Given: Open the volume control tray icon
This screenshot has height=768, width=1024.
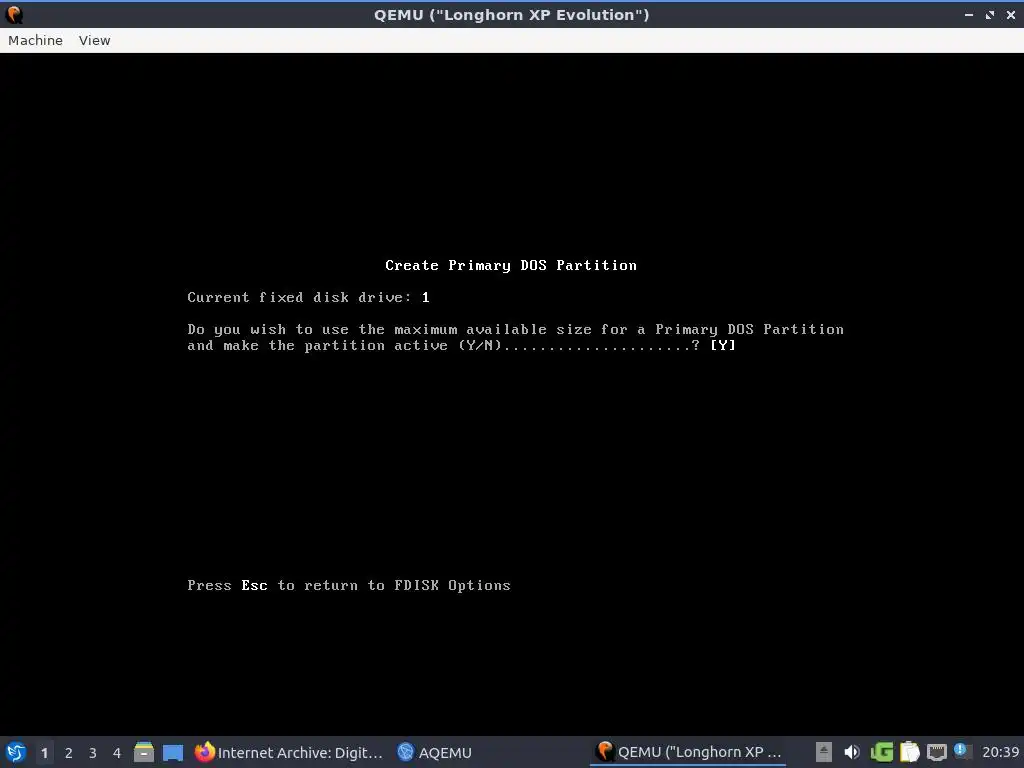Looking at the screenshot, I should tap(852, 752).
